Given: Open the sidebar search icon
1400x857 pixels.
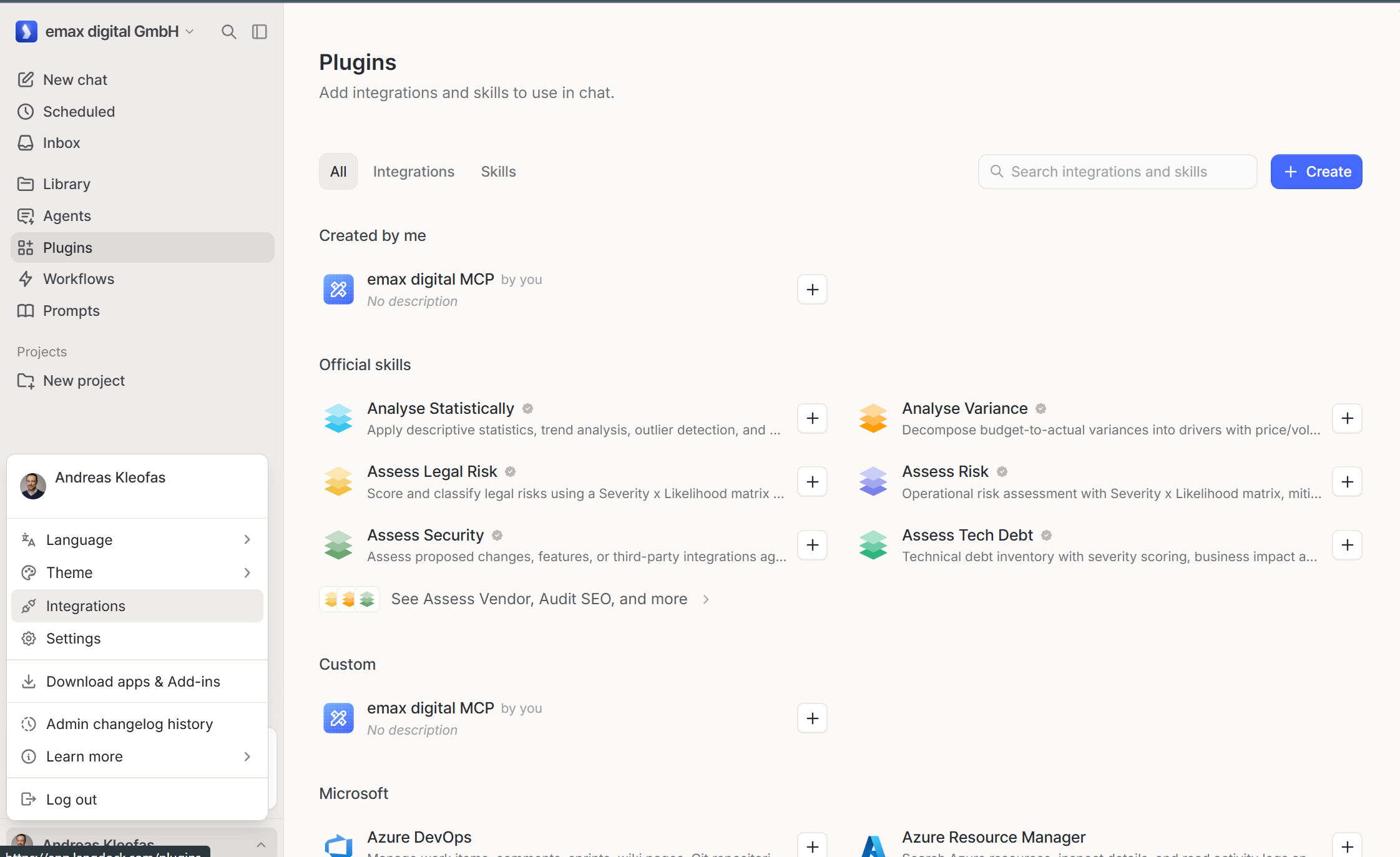Looking at the screenshot, I should point(228,32).
